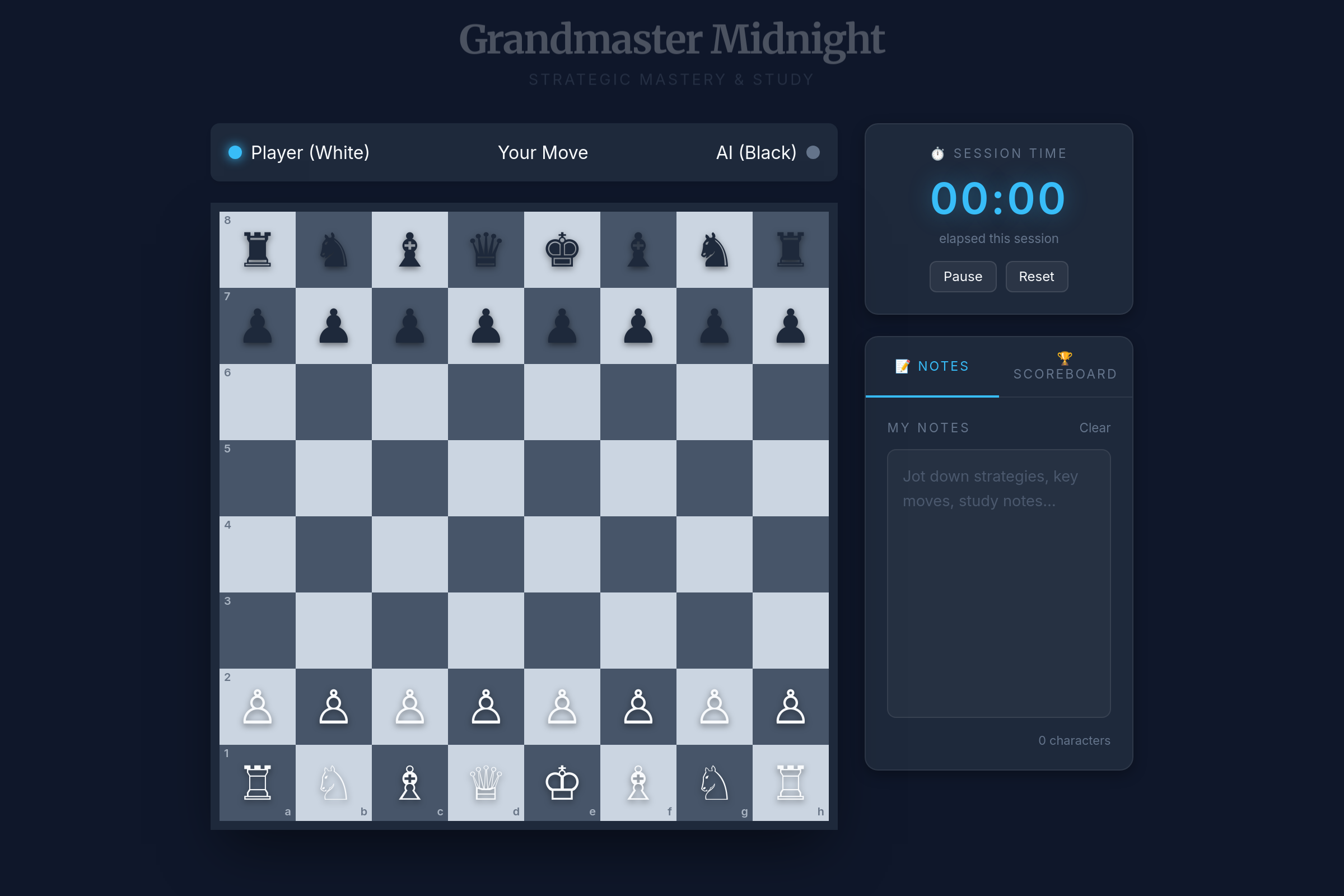Click the 0 characters counter
This screenshot has width=1344, height=896.
(x=1074, y=740)
